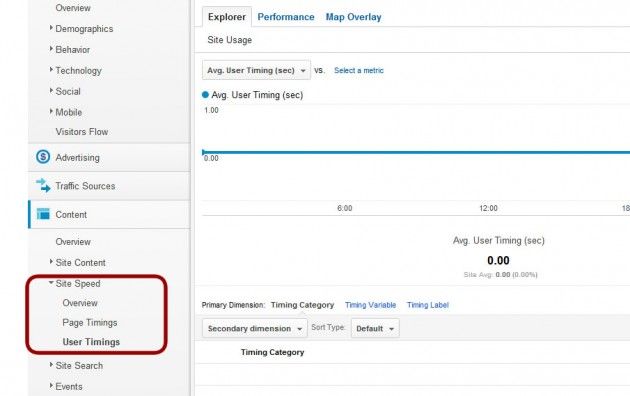The image size is (630, 396).
Task: Open Mobile in the sidebar
Action: tap(69, 112)
